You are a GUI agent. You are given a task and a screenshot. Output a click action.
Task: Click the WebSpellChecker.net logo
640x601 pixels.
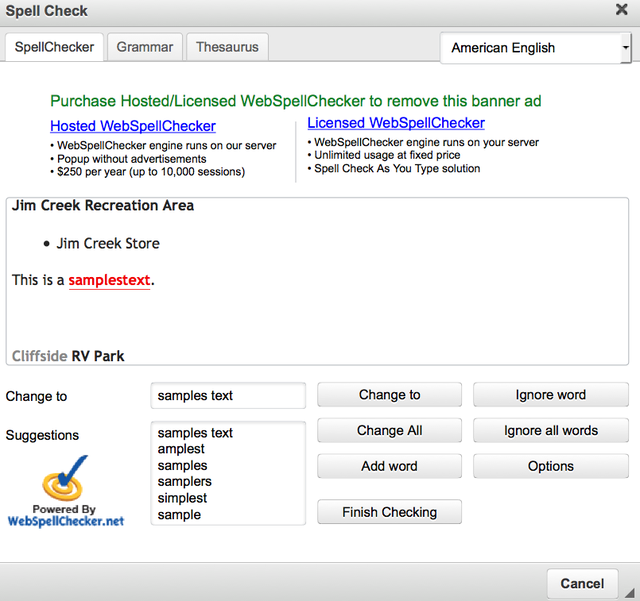(x=66, y=492)
